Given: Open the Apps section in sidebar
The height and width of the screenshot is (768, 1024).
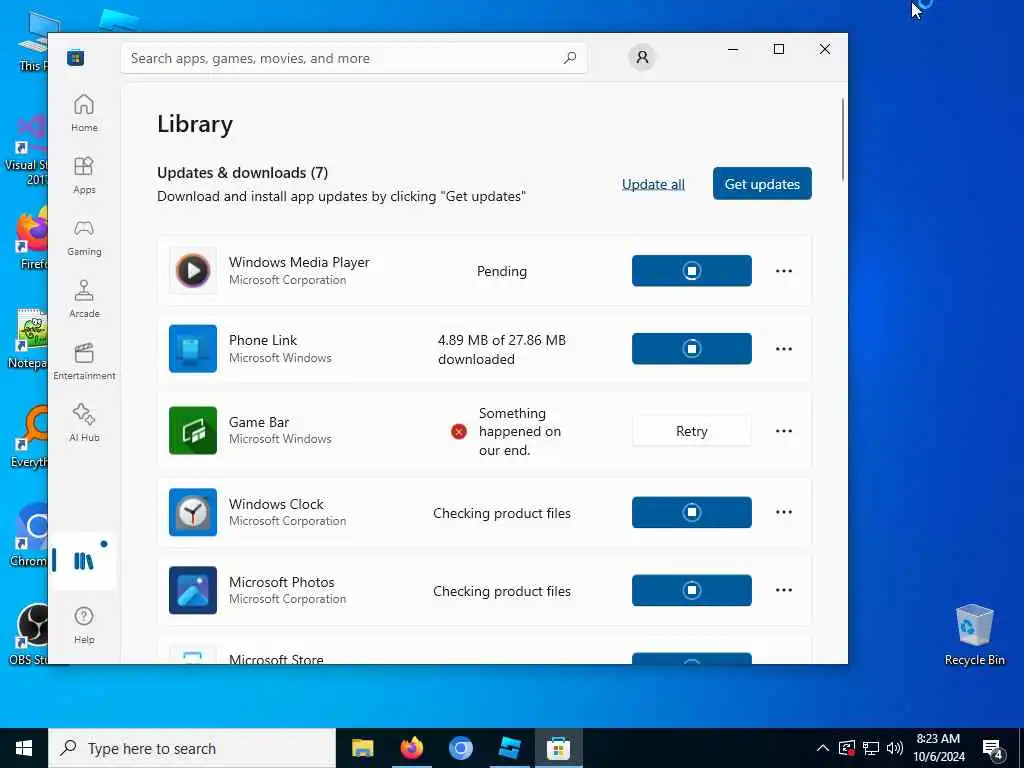Looking at the screenshot, I should click(x=84, y=175).
